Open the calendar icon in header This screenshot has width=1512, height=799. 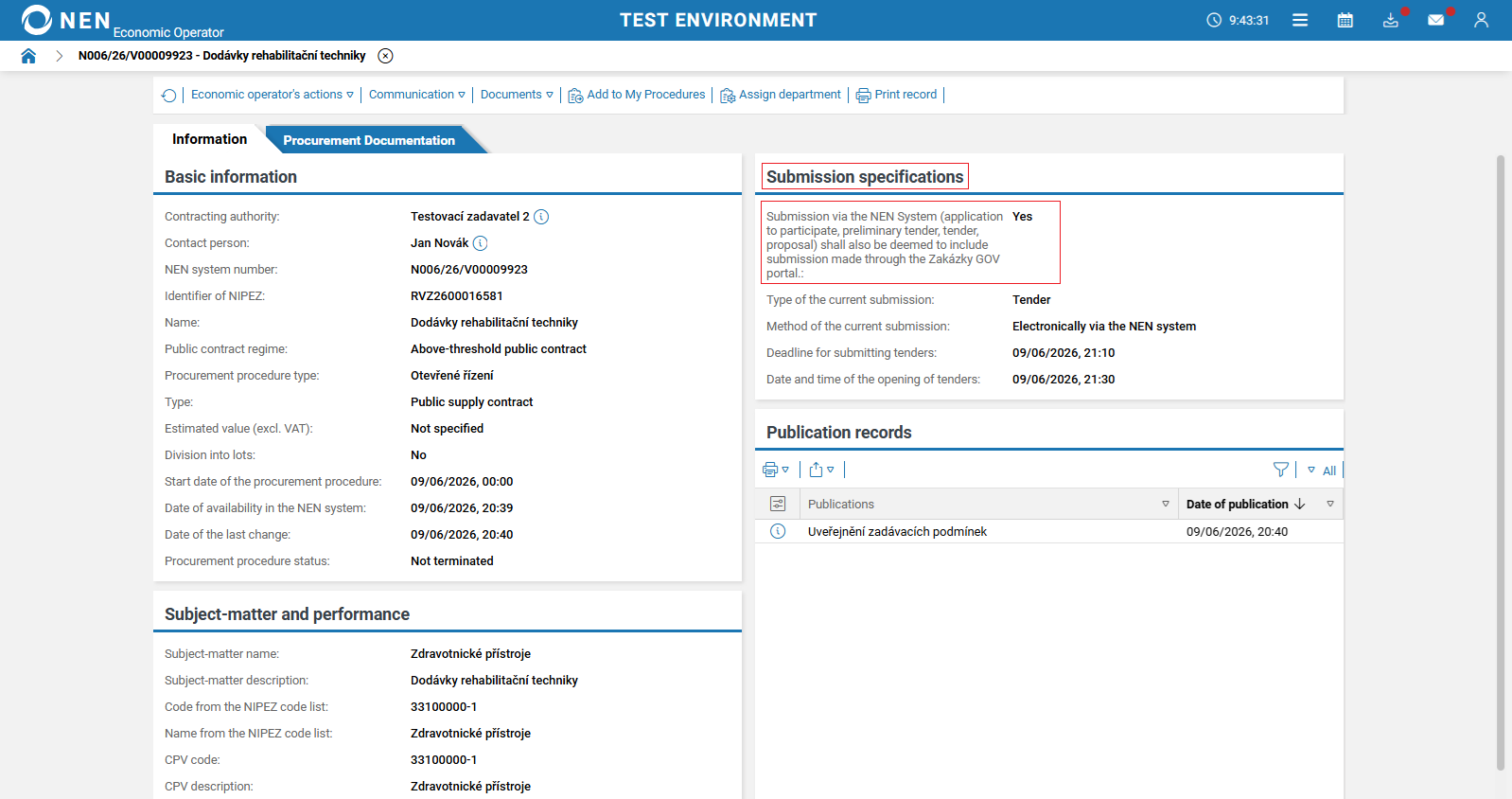pos(1345,20)
